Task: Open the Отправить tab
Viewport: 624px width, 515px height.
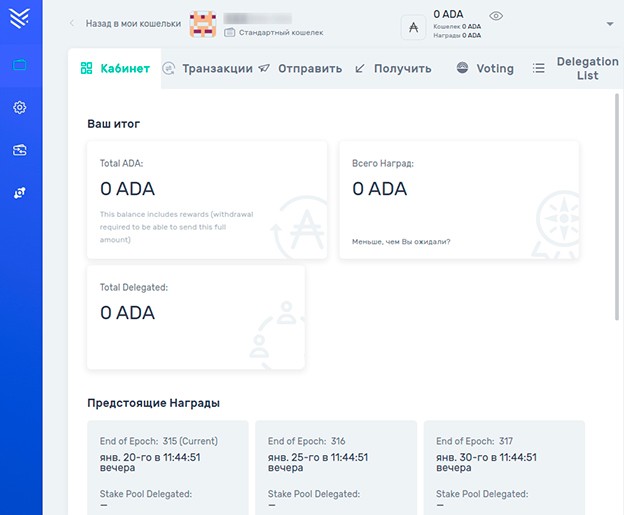Action: (300, 68)
